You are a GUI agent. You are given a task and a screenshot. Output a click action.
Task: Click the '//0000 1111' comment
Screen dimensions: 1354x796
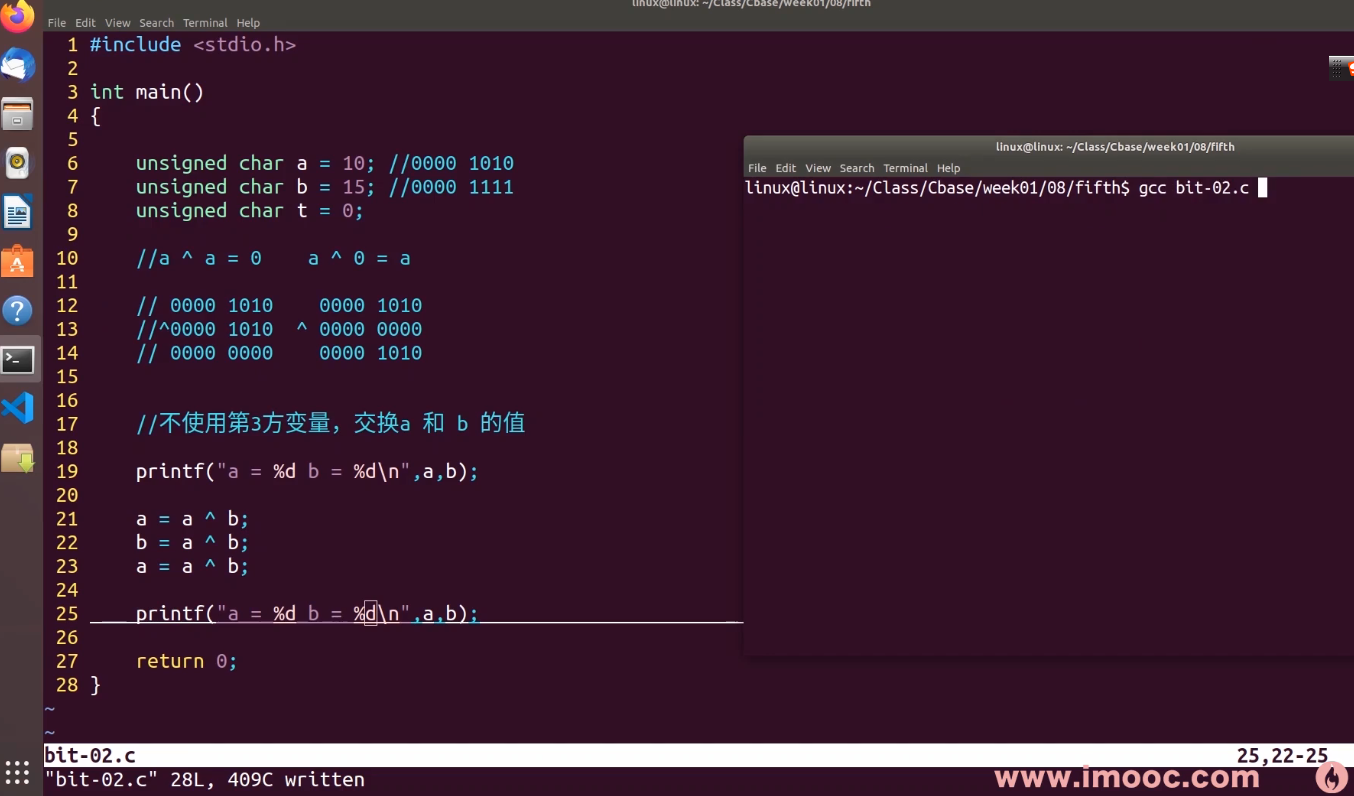pyautogui.click(x=451, y=187)
